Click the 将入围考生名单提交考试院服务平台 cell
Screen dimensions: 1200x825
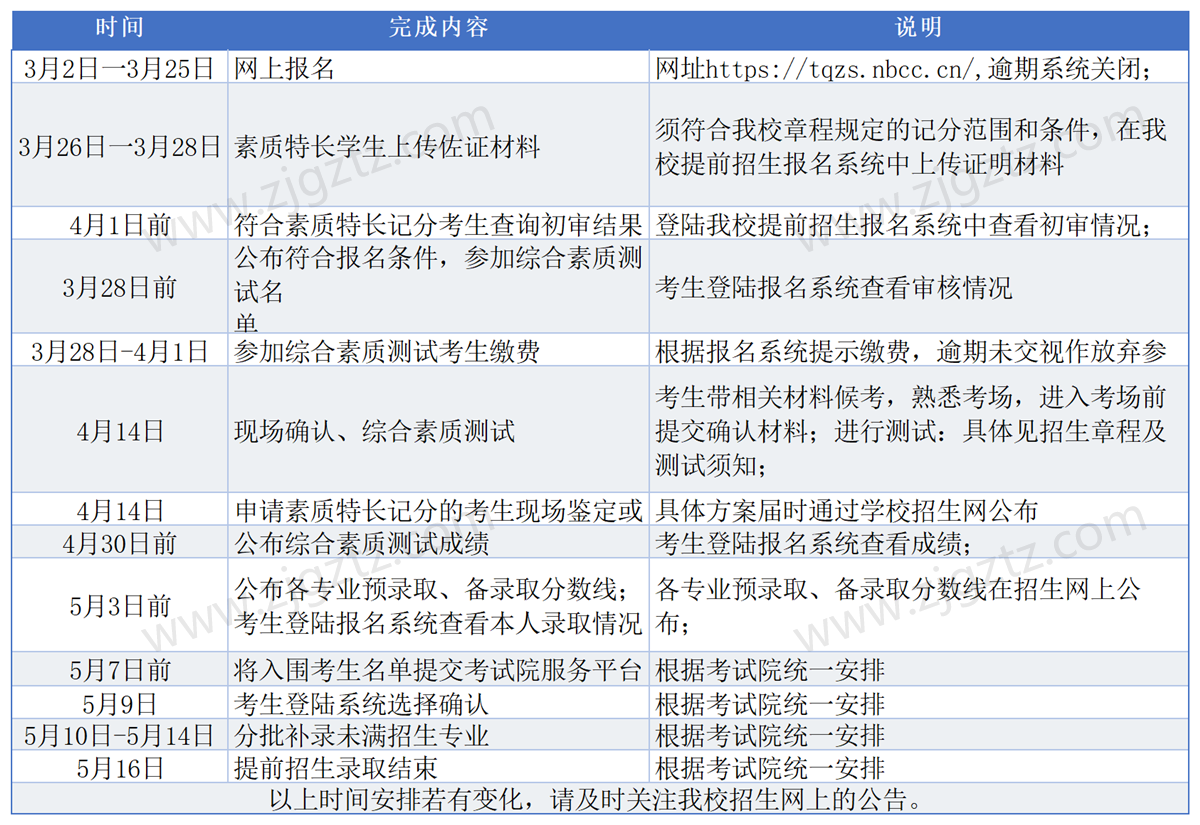436,670
